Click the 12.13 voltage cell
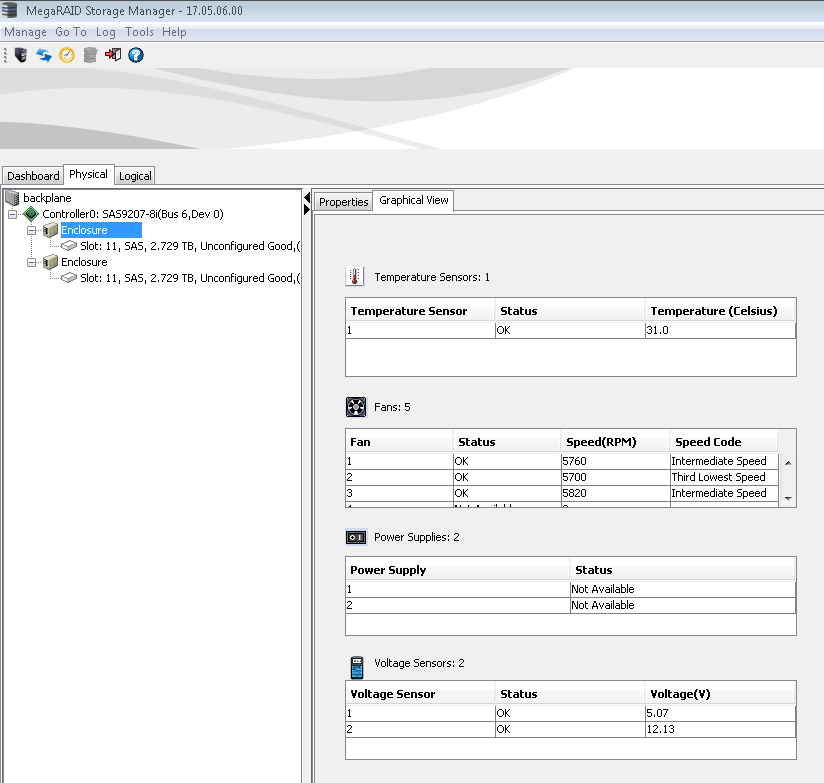The image size is (824, 783). pos(720,729)
